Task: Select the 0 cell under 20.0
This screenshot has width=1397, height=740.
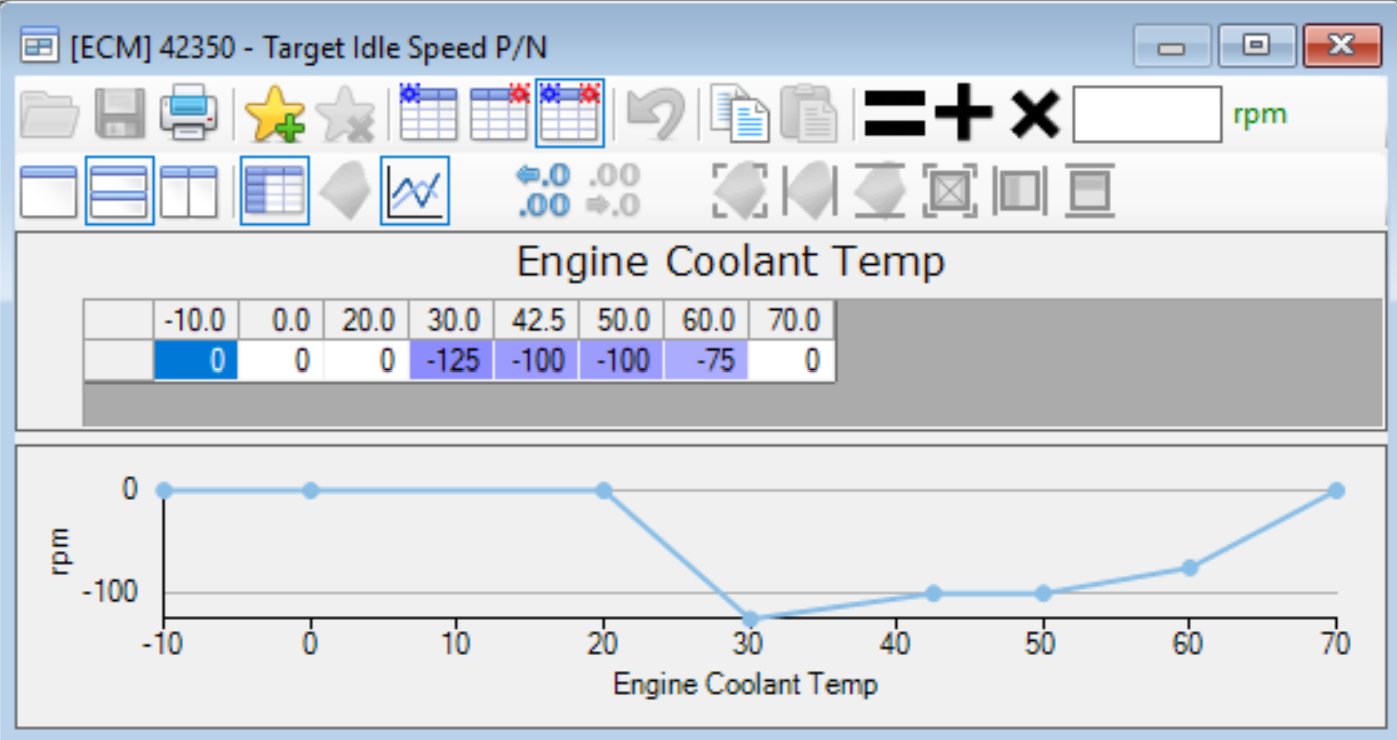Action: 366,360
